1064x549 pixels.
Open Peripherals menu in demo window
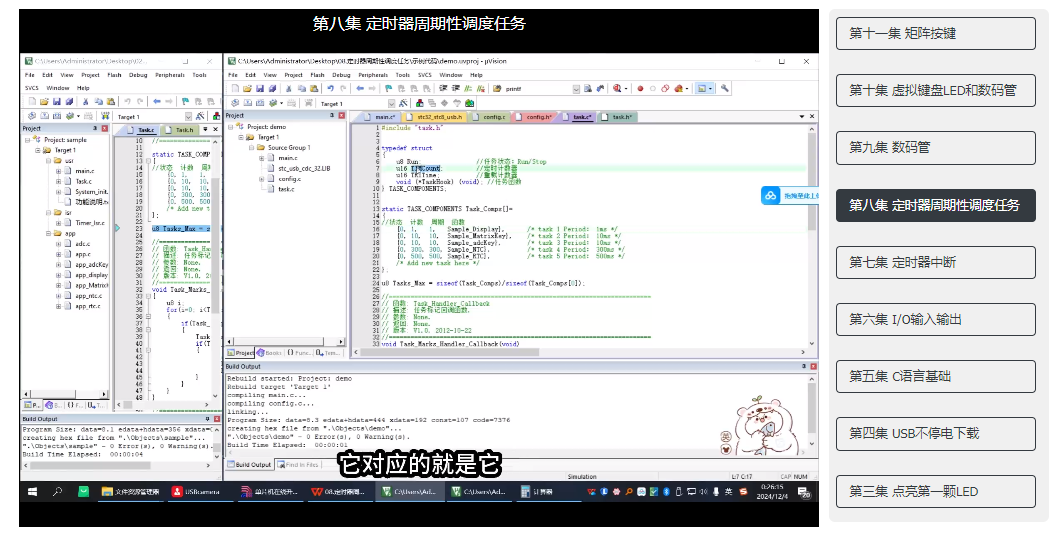[x=373, y=75]
